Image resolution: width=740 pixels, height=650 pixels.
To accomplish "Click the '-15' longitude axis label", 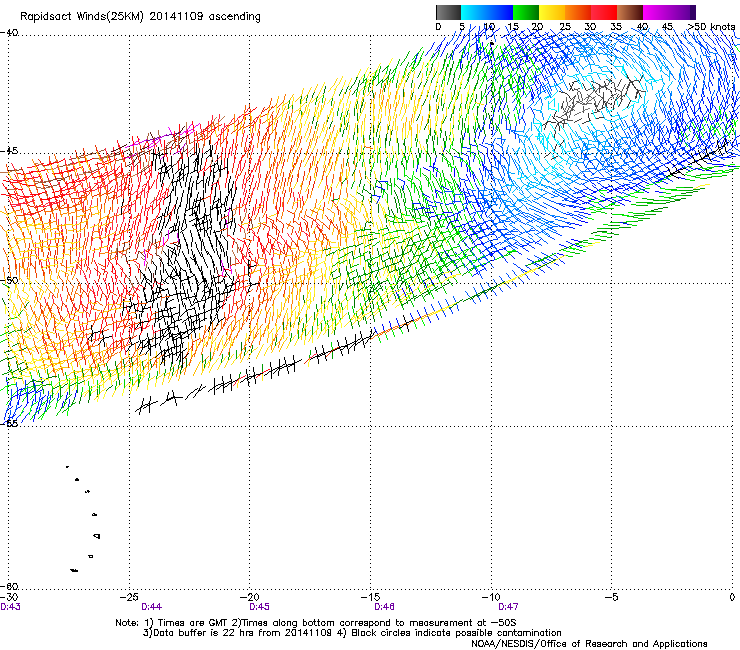I will coord(370,597).
